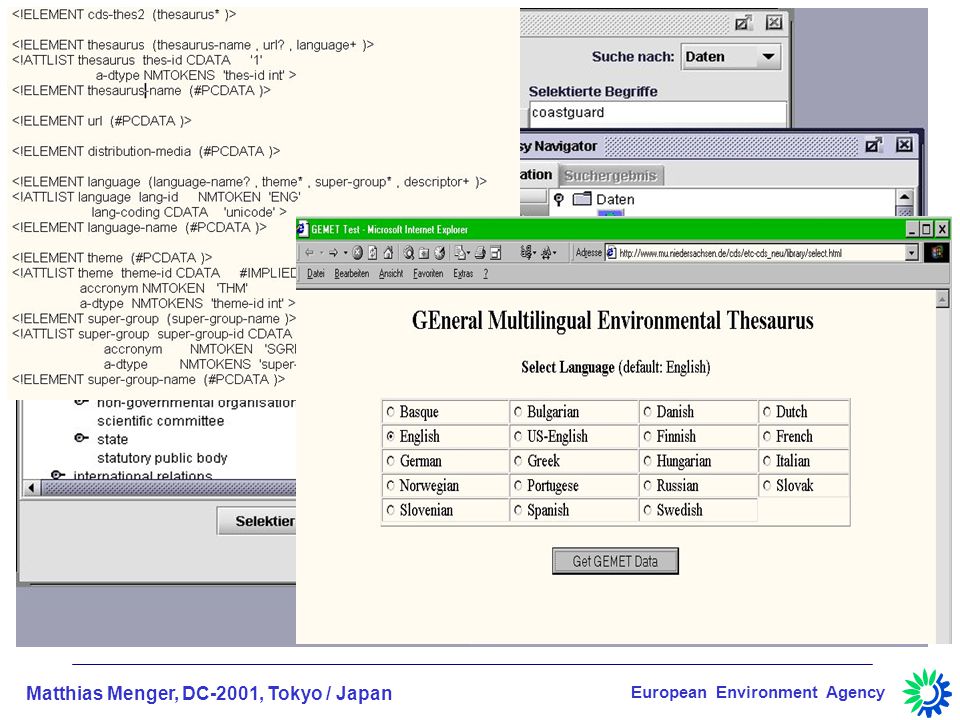960x720 pixels.
Task: Open the address bar URL history dropdown
Action: [912, 253]
